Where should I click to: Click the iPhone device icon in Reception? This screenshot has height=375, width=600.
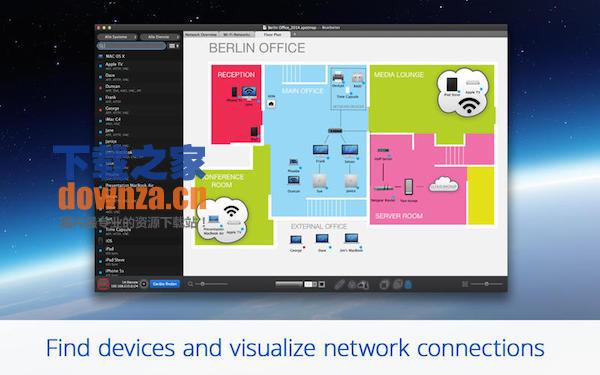(x=234, y=92)
